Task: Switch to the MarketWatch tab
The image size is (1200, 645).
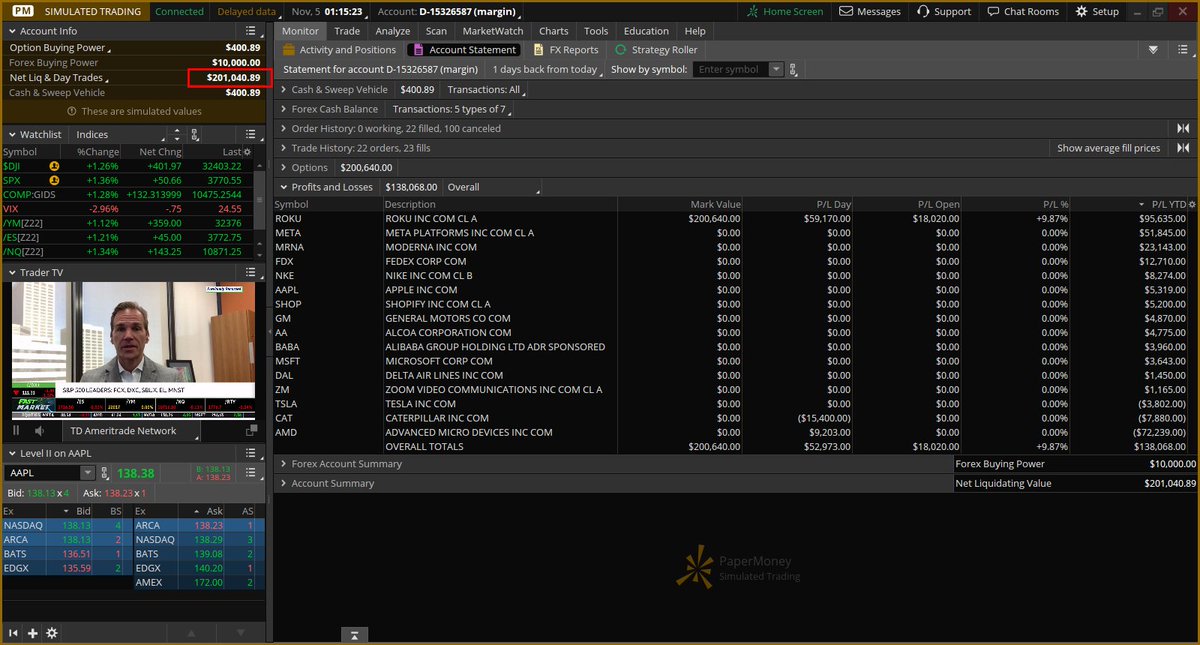Action: click(x=492, y=31)
